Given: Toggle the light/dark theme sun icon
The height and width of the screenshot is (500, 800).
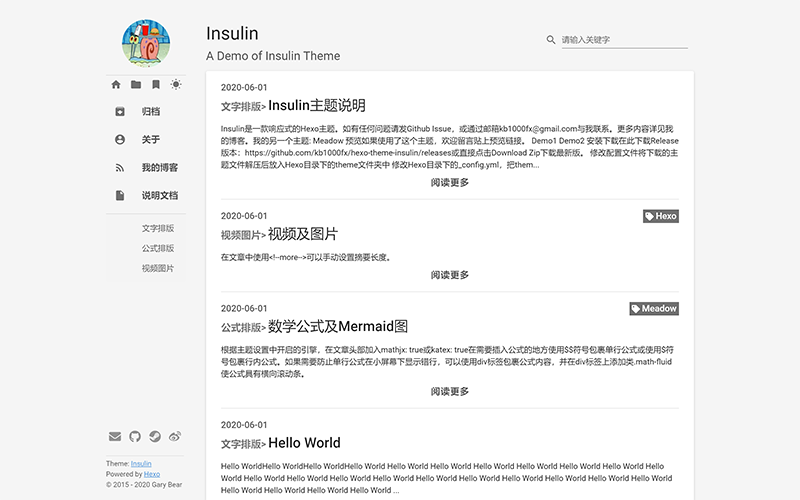Looking at the screenshot, I should (176, 85).
